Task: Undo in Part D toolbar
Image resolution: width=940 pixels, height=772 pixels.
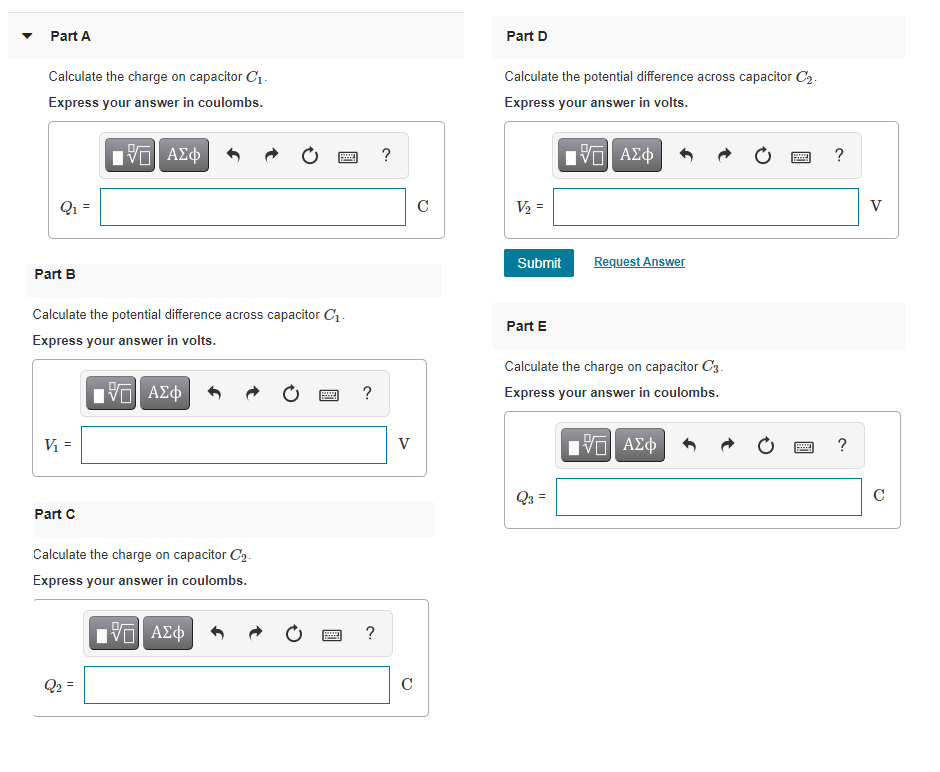Action: coord(686,156)
